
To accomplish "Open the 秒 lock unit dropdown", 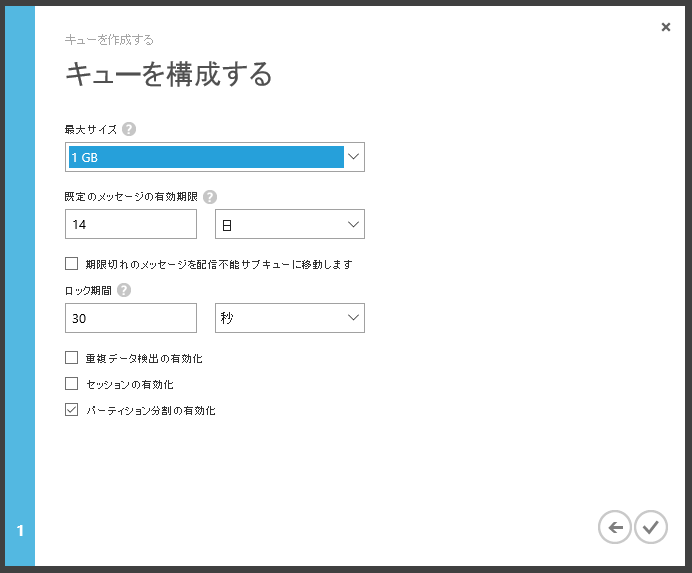I will (x=290, y=318).
